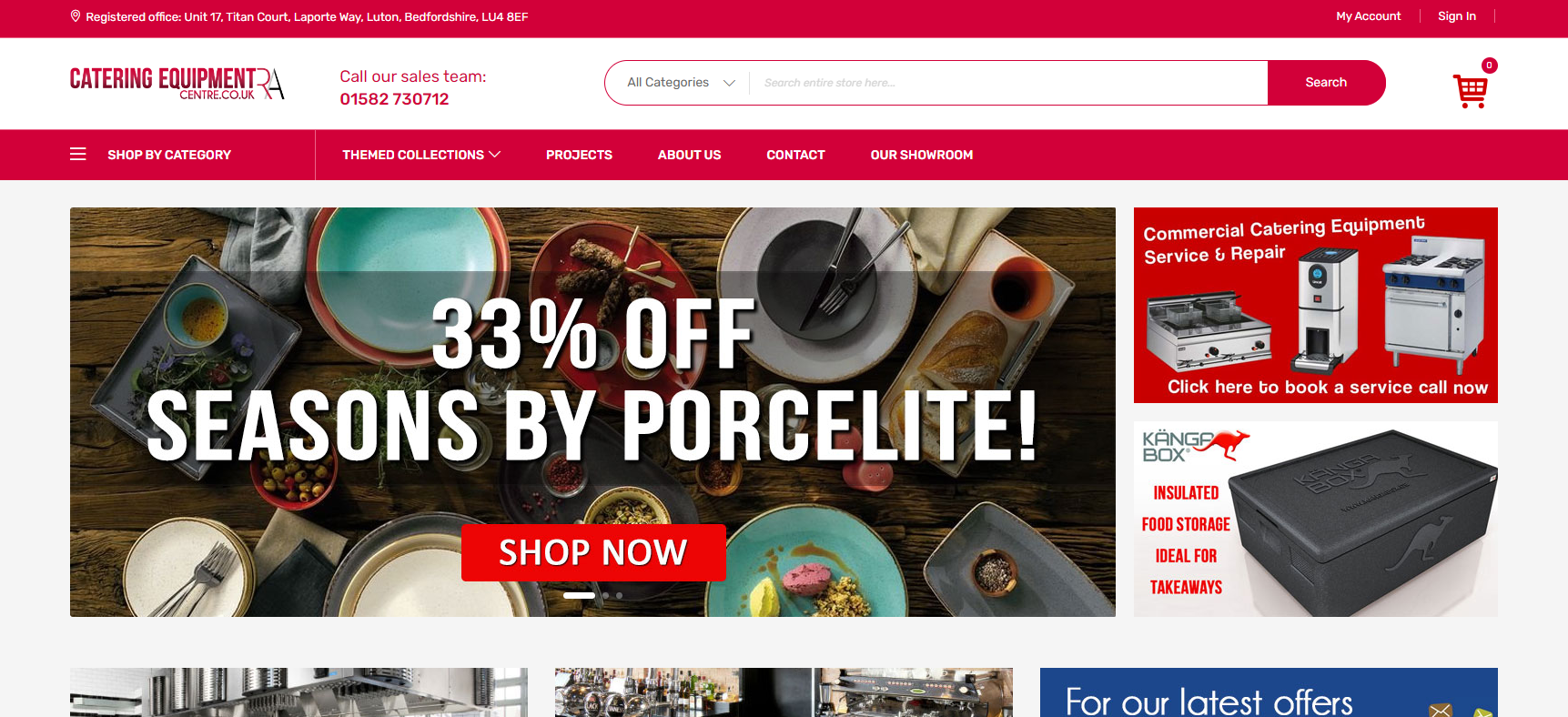Focus the search entire store field

pos(1008,83)
